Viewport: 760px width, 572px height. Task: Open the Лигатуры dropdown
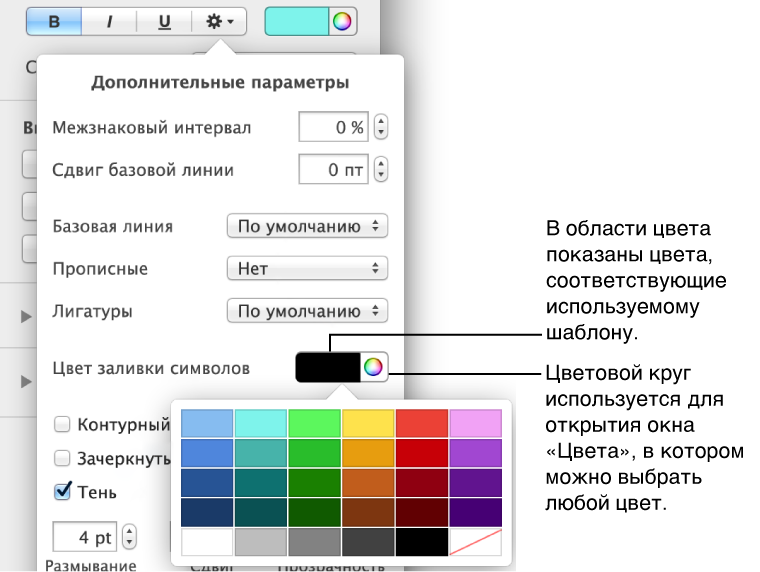click(306, 311)
